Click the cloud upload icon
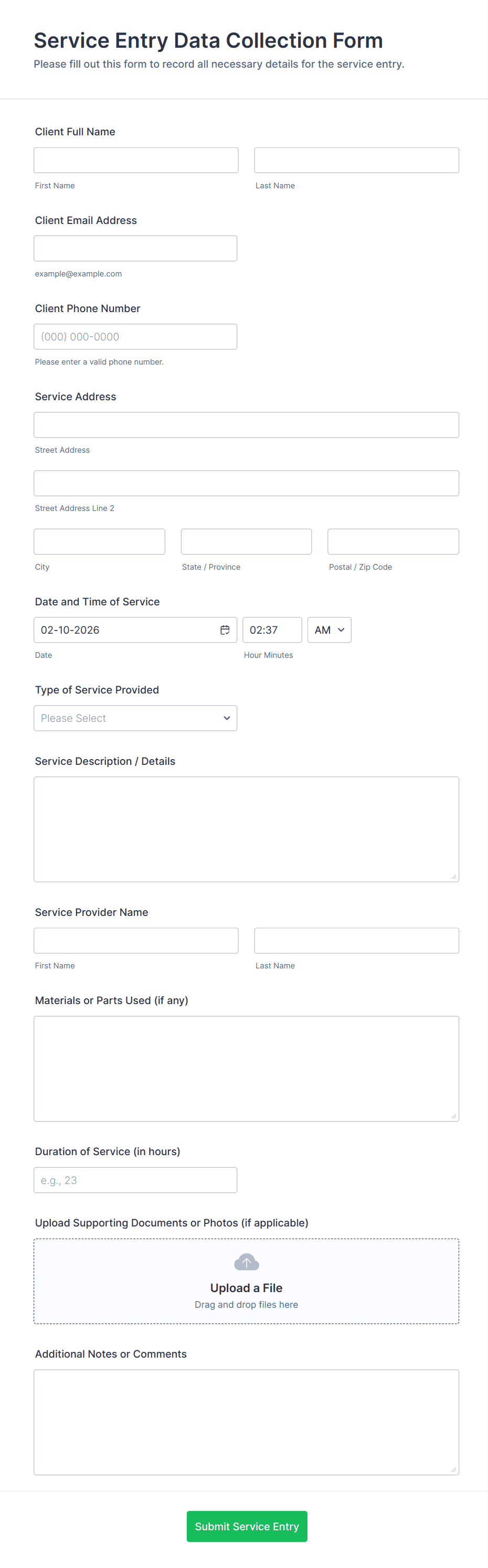This screenshot has width=488, height=1568. [246, 1263]
